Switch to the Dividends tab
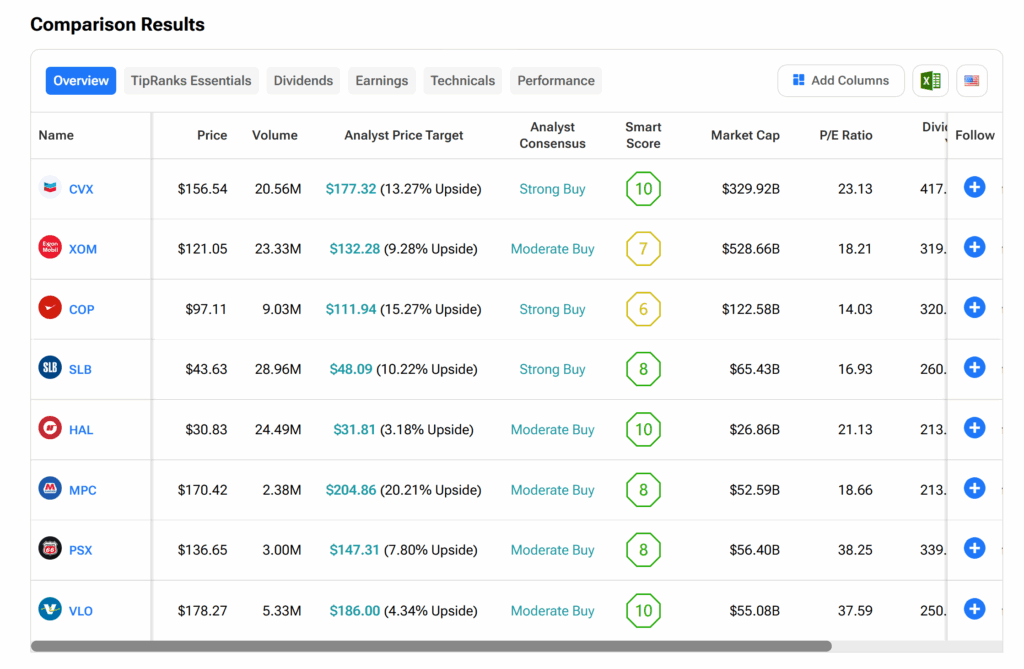The width and height of the screenshot is (1024, 669). point(303,81)
